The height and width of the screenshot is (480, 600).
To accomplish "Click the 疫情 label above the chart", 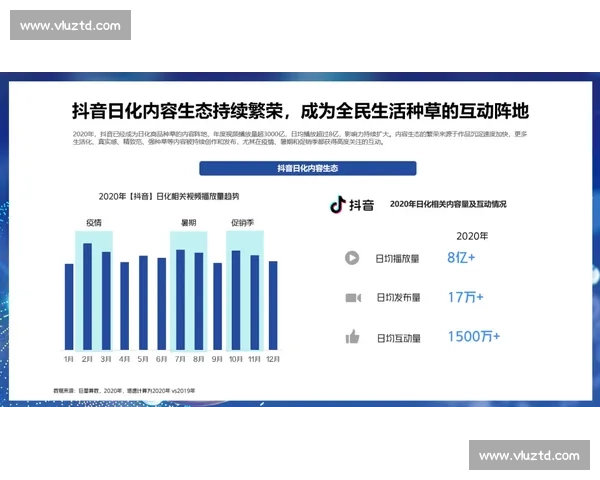I will [x=93, y=222].
